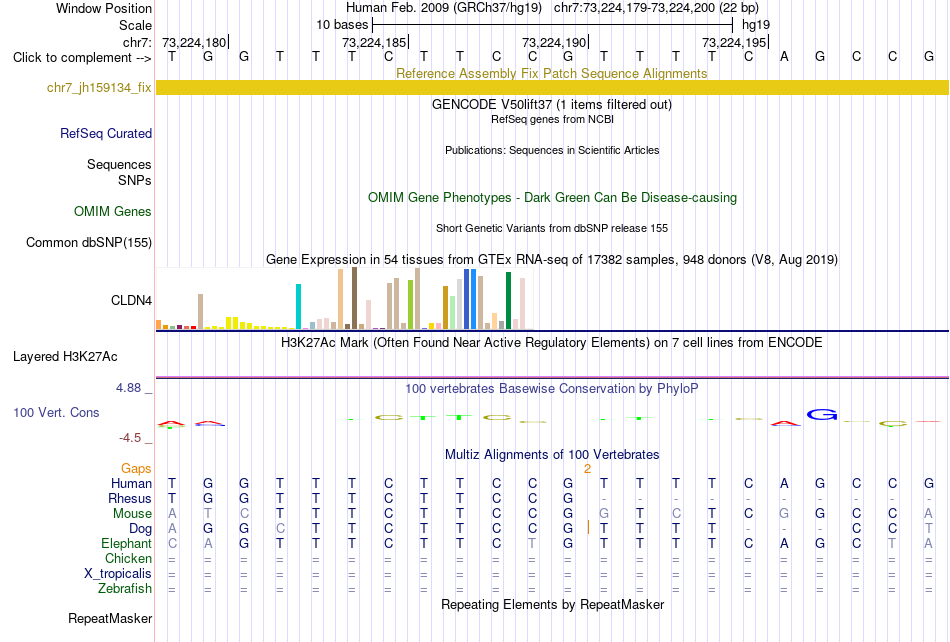Click the dark green bar in GTEx chart
950x642 pixels.
pyautogui.click(x=508, y=301)
